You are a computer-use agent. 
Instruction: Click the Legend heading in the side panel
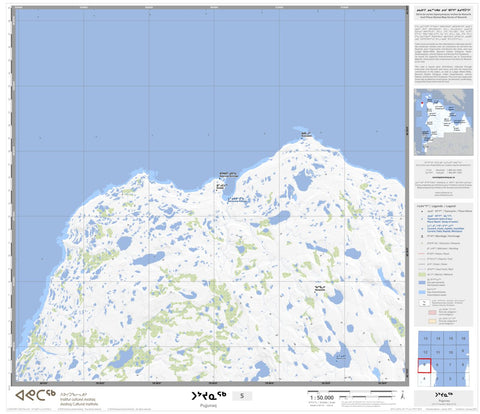(x=436, y=206)
